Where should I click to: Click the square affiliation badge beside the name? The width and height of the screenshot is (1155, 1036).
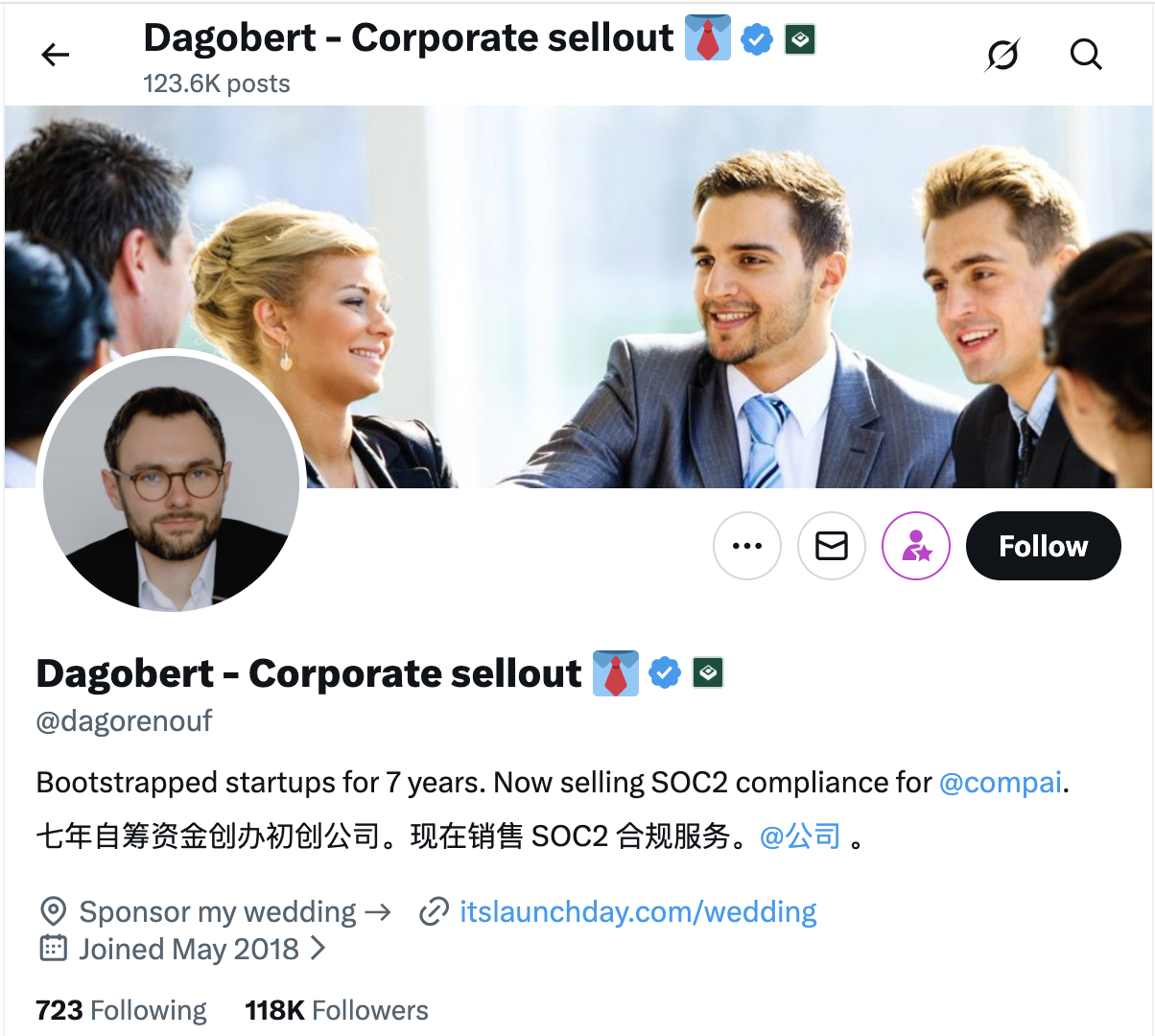pyautogui.click(x=707, y=672)
